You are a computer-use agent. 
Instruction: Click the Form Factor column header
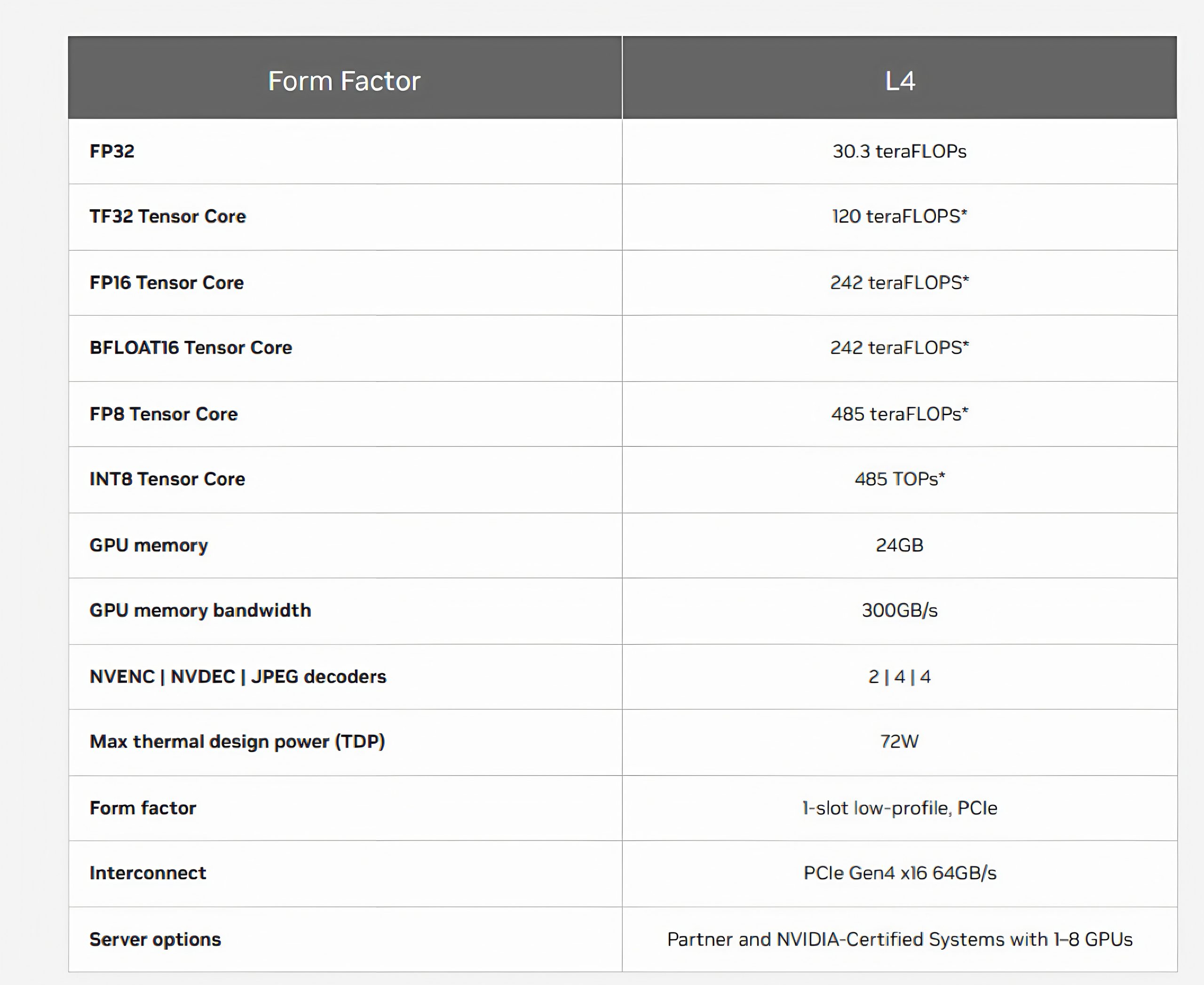point(344,81)
